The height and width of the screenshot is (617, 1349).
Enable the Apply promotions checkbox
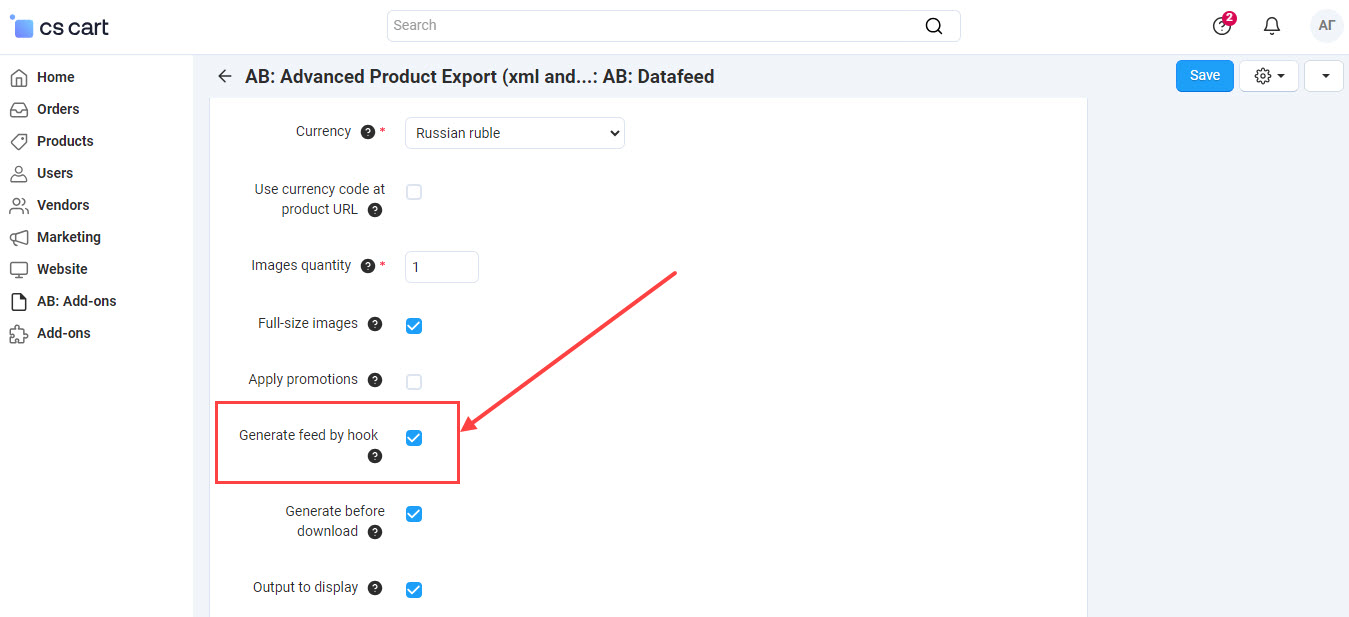click(414, 381)
